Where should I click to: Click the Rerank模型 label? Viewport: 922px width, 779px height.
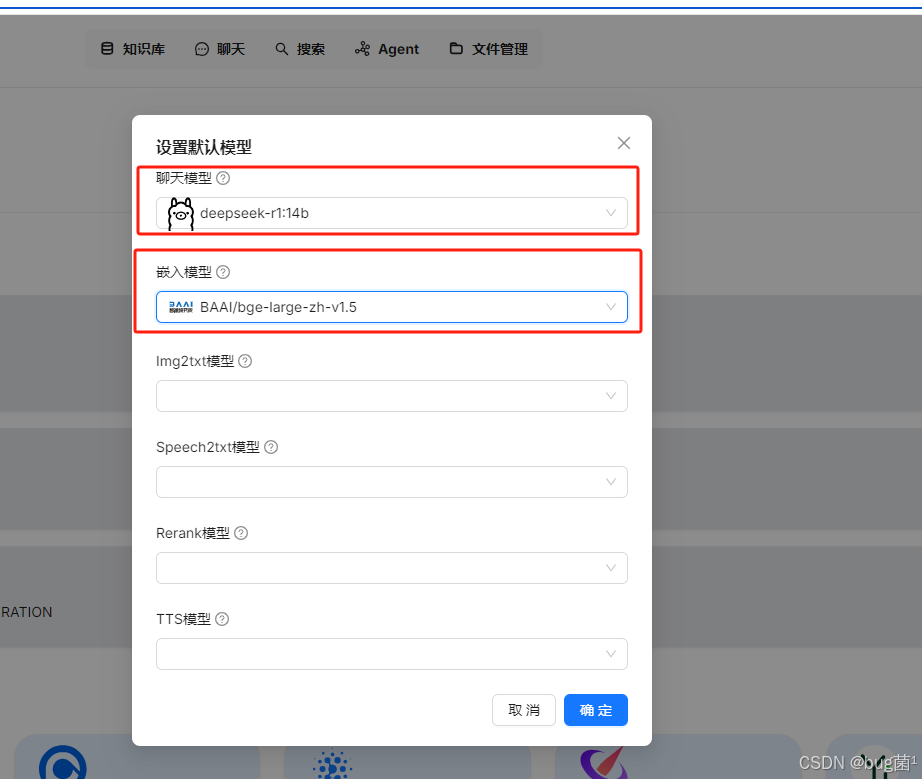pos(193,533)
